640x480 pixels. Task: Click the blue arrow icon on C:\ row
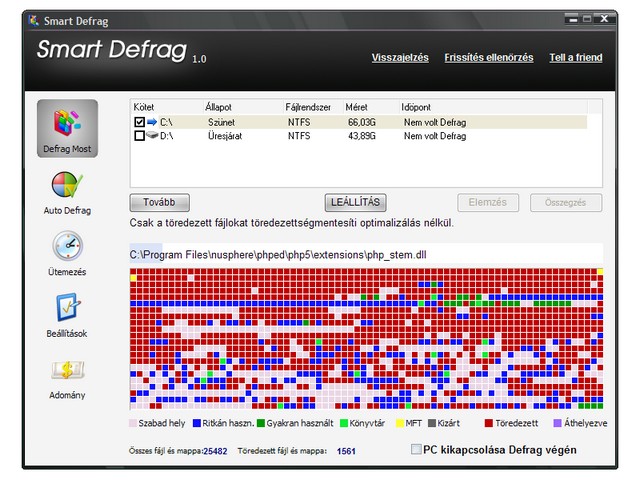pos(152,122)
